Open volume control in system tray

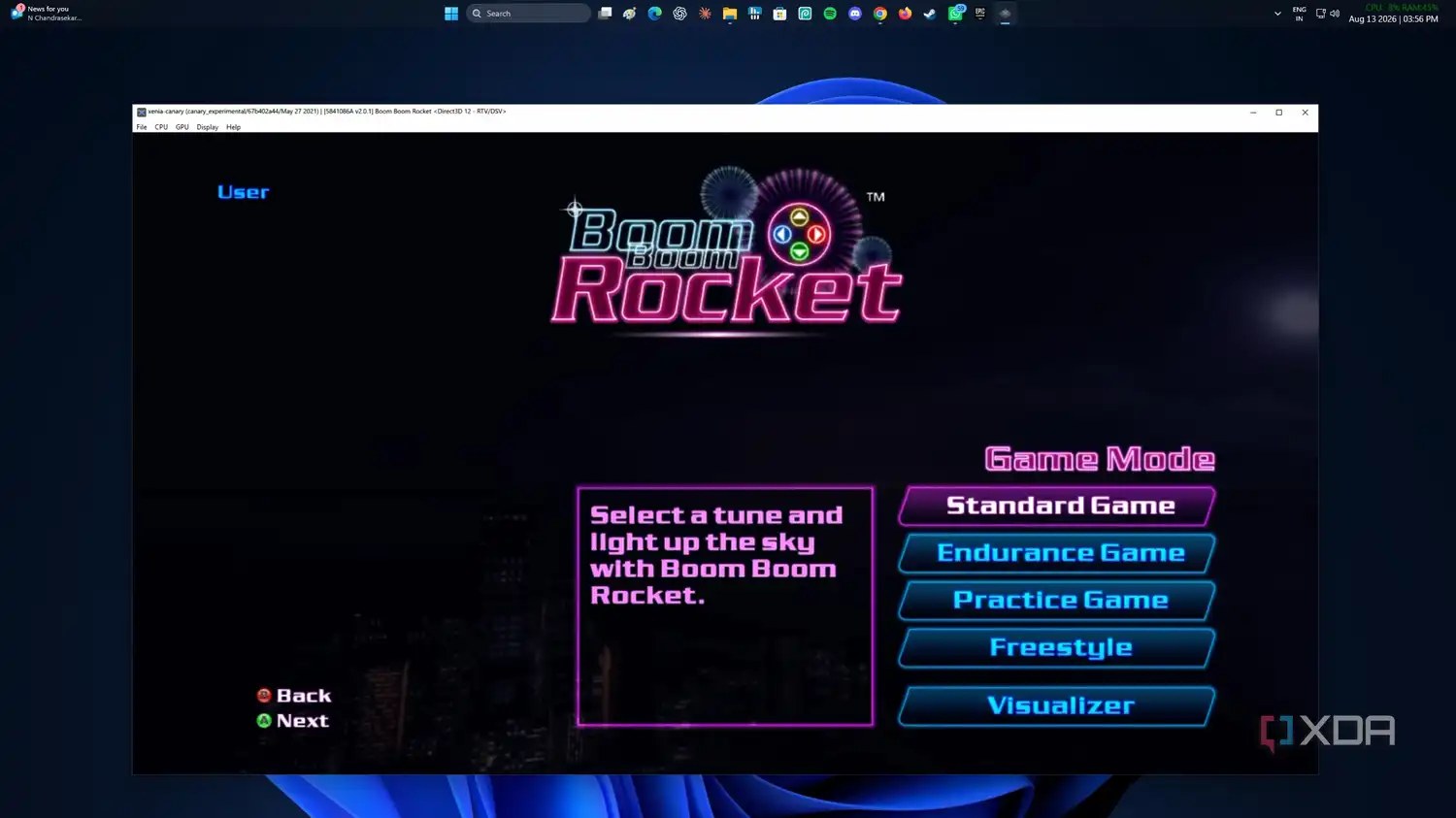1335,14
